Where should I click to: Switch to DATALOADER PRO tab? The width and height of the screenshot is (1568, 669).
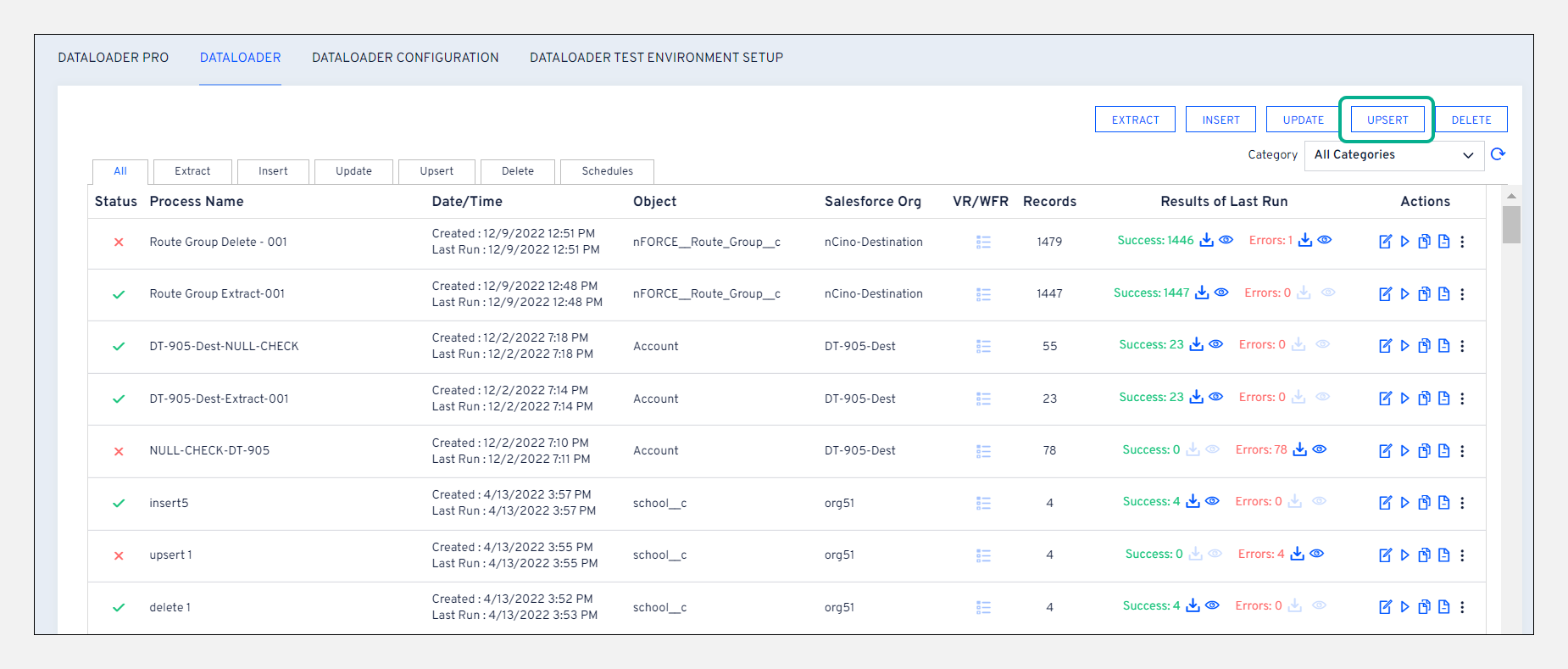pyautogui.click(x=114, y=58)
